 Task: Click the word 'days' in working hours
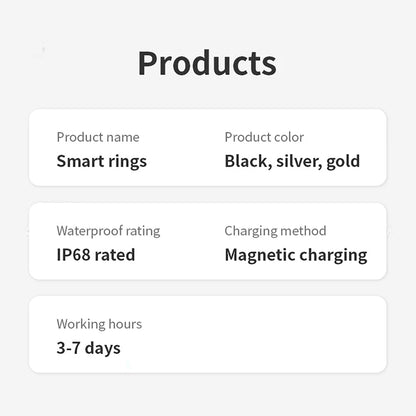(x=103, y=349)
